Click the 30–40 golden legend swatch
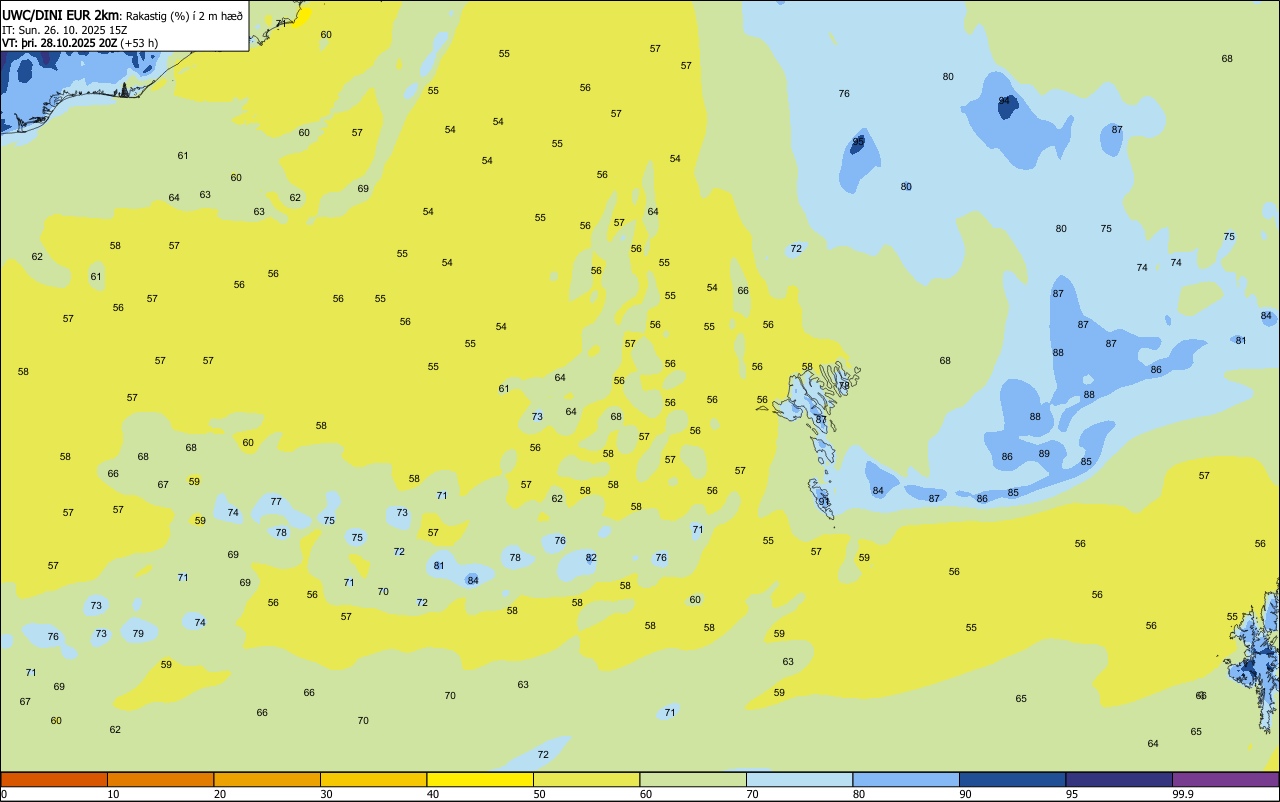Viewport: 1280px width, 802px height. pyautogui.click(x=373, y=779)
